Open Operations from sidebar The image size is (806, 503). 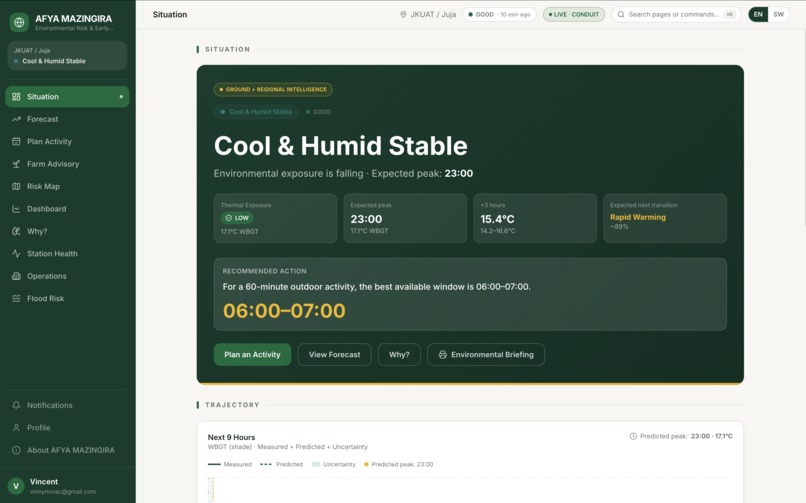click(67, 276)
